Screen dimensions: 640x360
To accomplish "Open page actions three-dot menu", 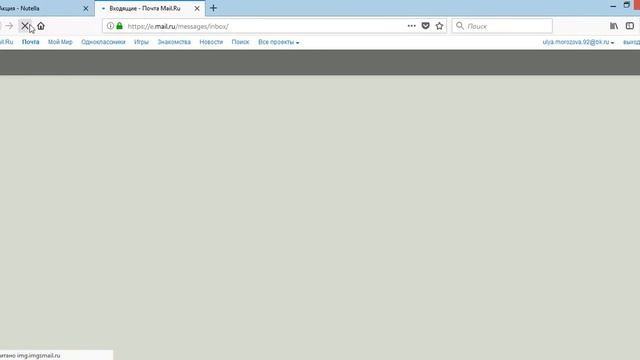I will pos(411,26).
